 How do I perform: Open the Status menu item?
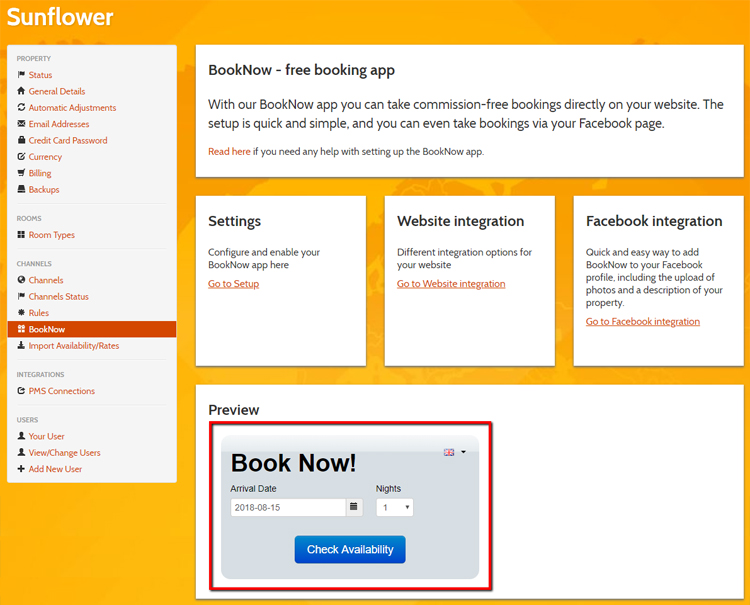click(x=40, y=75)
